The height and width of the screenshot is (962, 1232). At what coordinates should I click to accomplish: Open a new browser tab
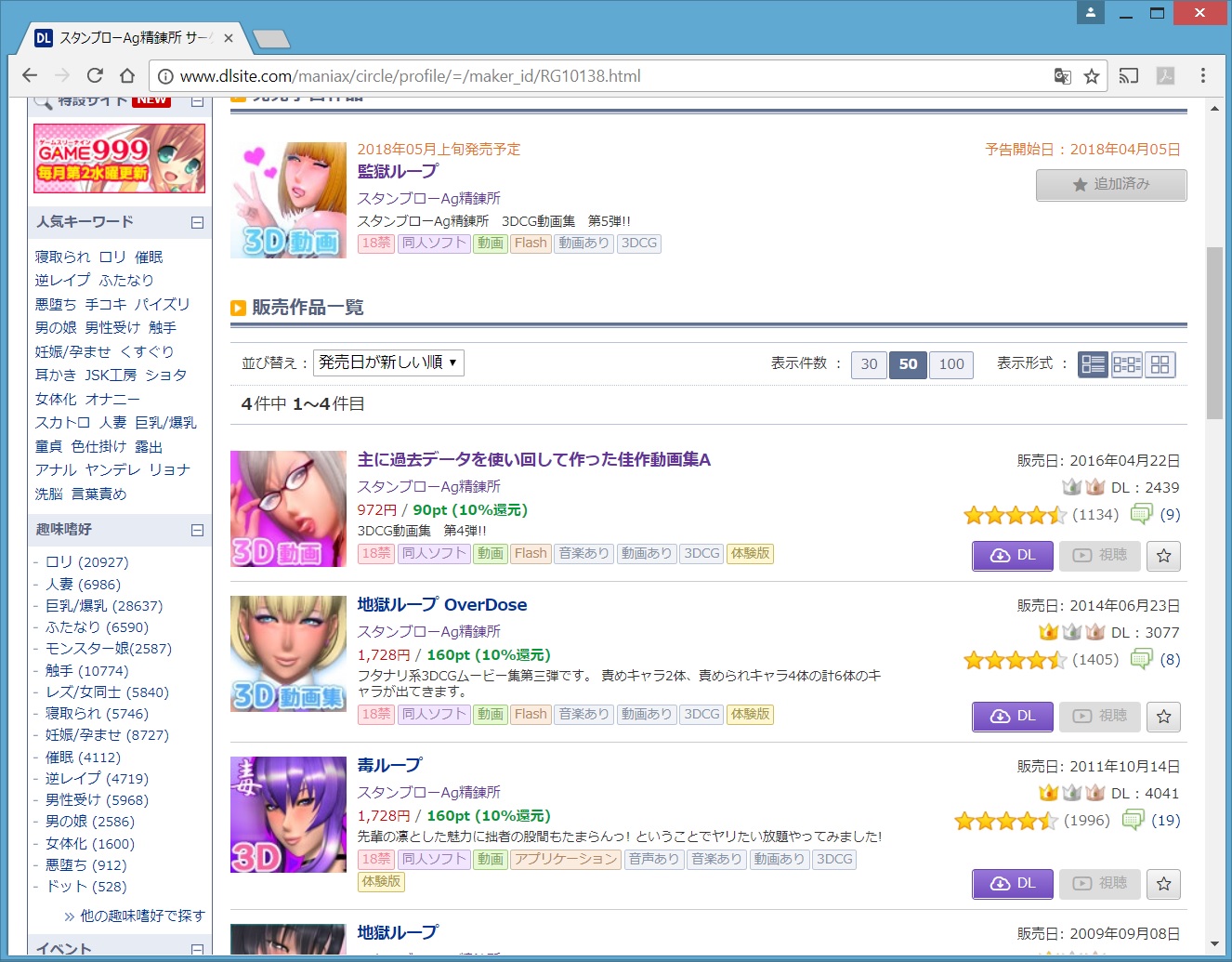[x=271, y=39]
